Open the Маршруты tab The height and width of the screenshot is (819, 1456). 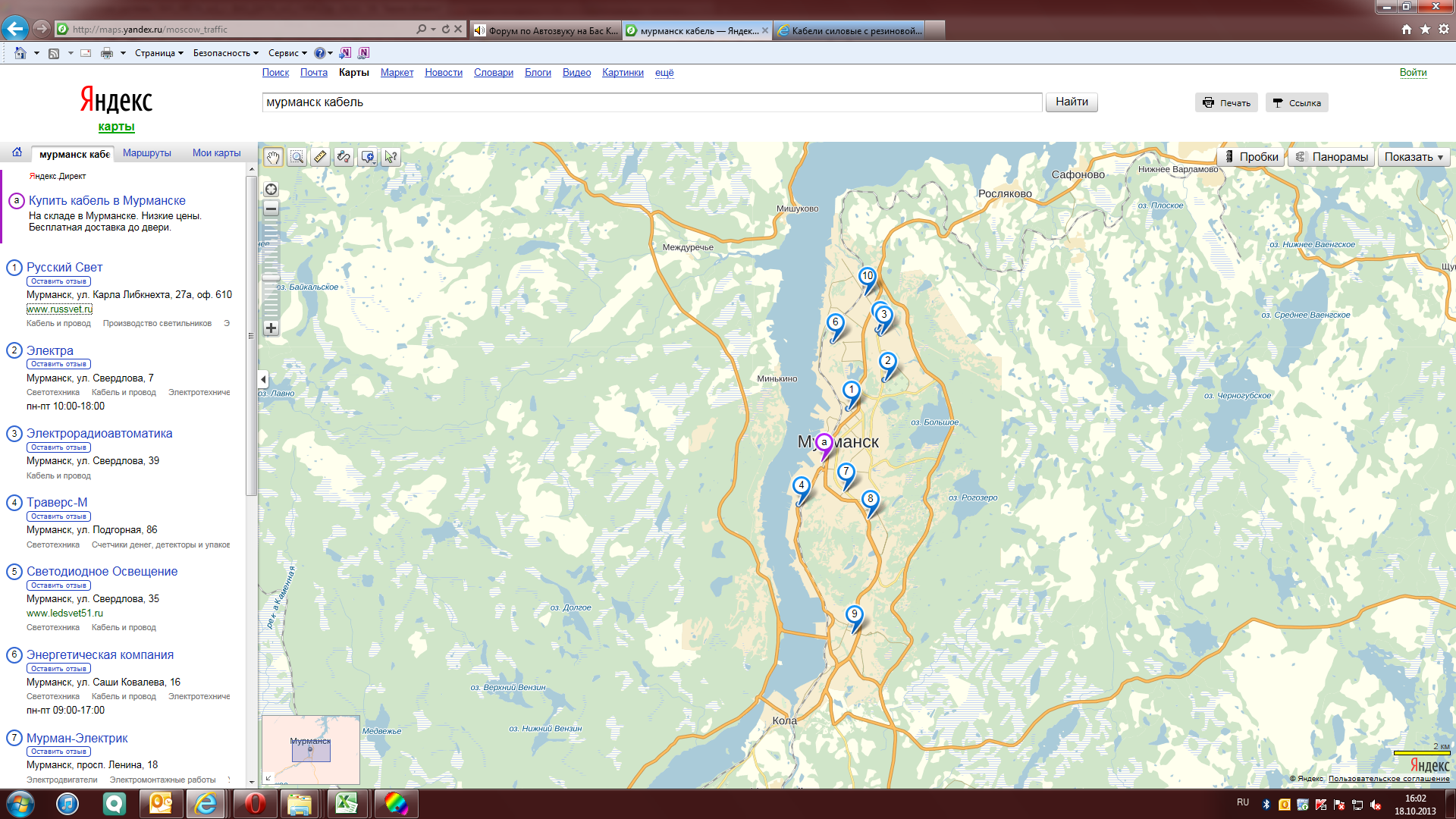(x=147, y=153)
